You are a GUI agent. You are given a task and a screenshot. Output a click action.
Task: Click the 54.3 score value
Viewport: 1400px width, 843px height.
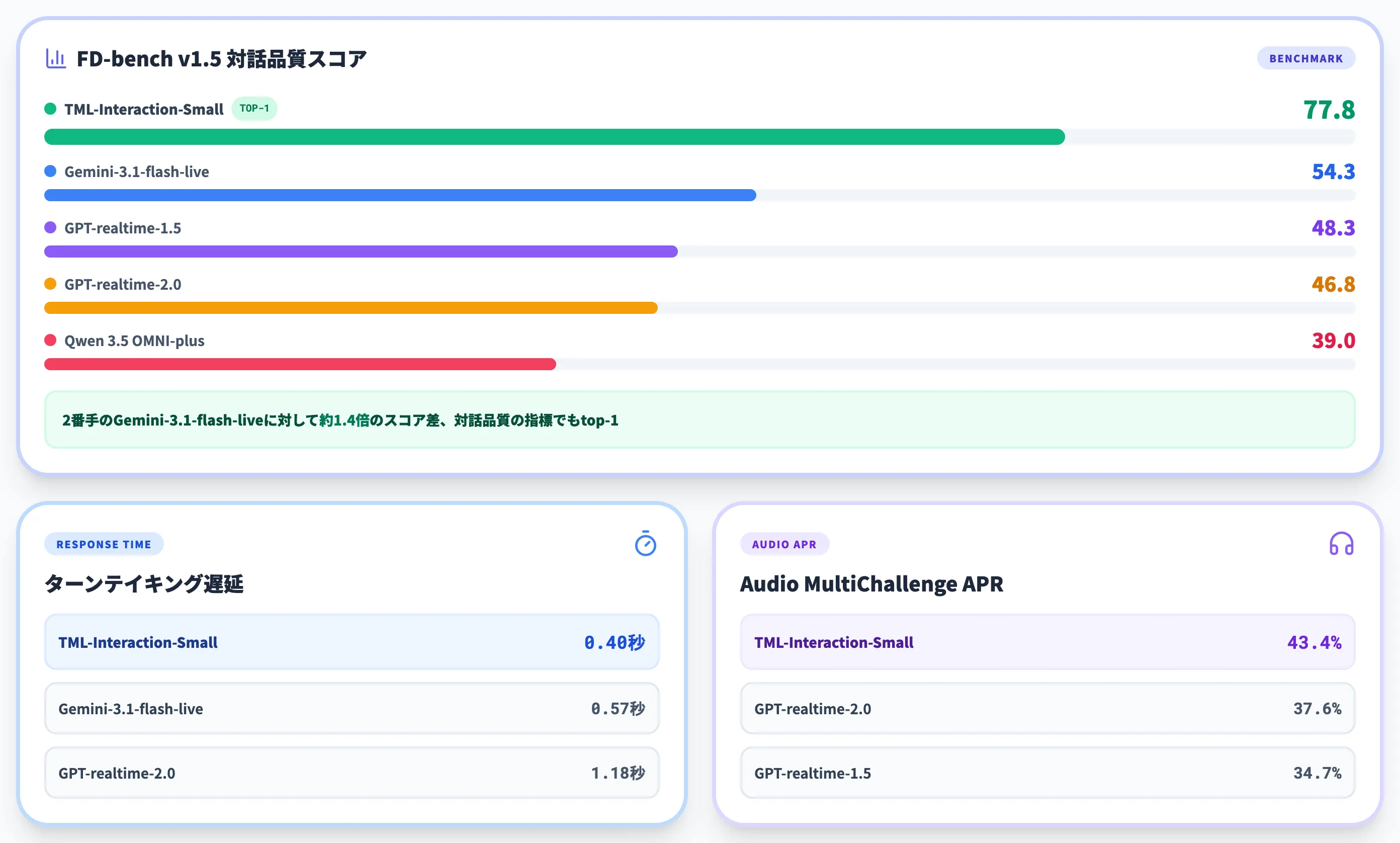tap(1333, 172)
